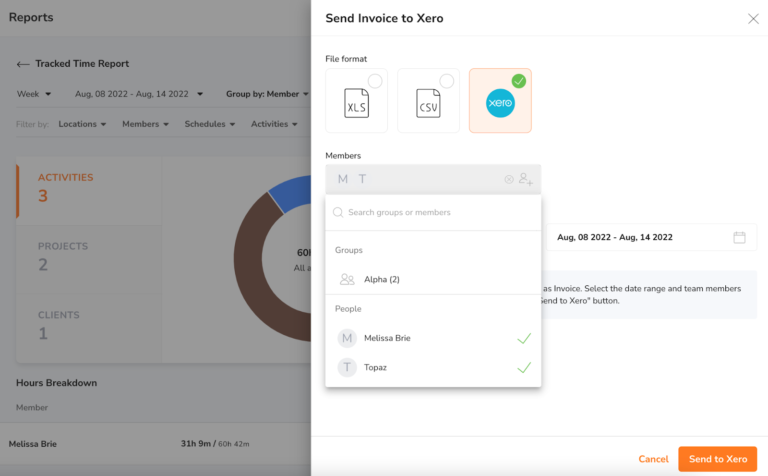The width and height of the screenshot is (768, 476).
Task: Click the Aug. 08 2022 - Aug. 14 2022 date field in panel
Action: tap(651, 238)
